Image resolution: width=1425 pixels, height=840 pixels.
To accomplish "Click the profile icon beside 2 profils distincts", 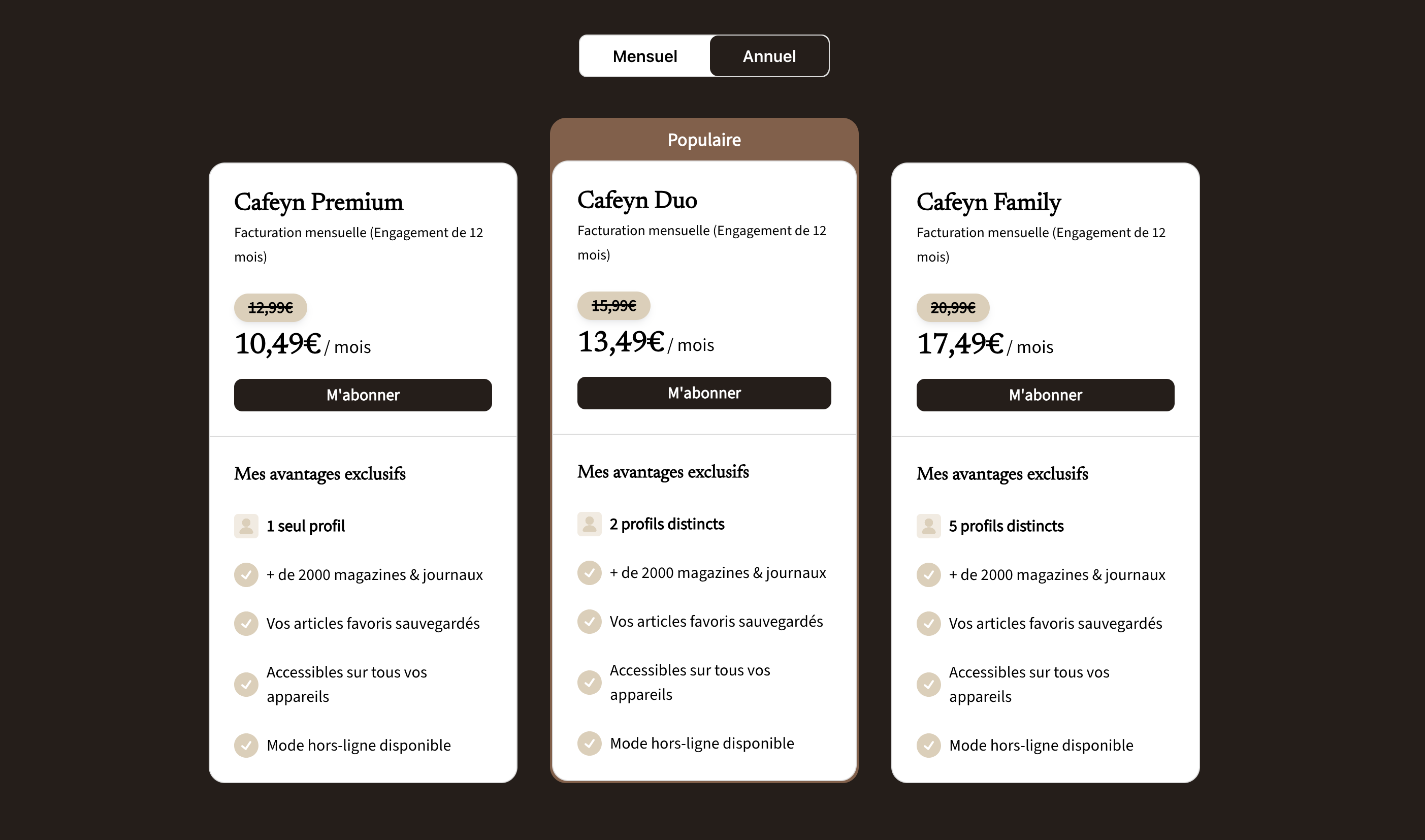I will [x=589, y=524].
